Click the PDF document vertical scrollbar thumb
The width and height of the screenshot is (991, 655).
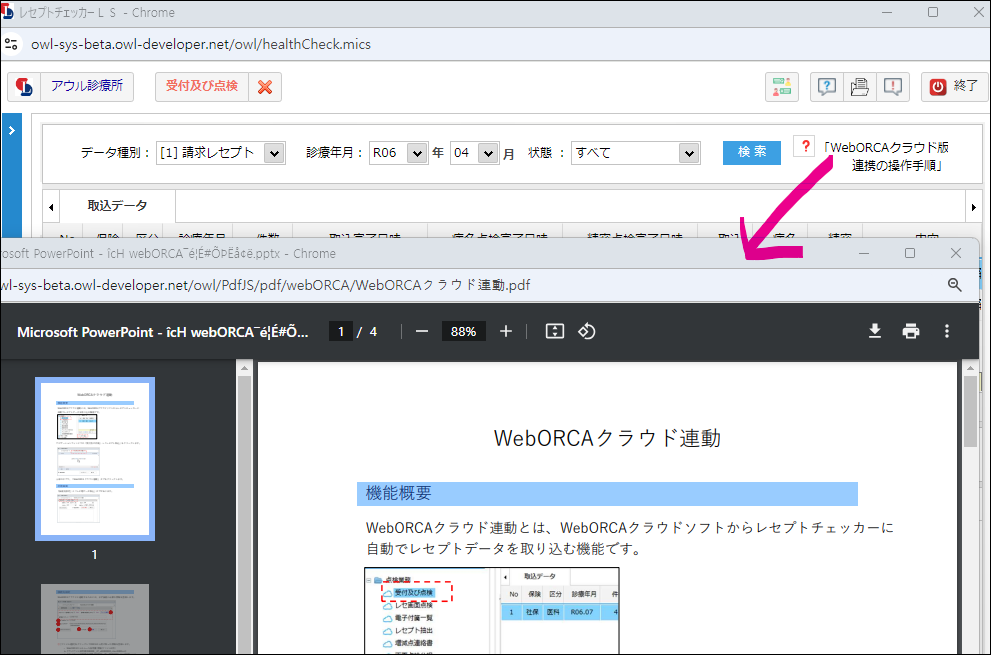970,412
